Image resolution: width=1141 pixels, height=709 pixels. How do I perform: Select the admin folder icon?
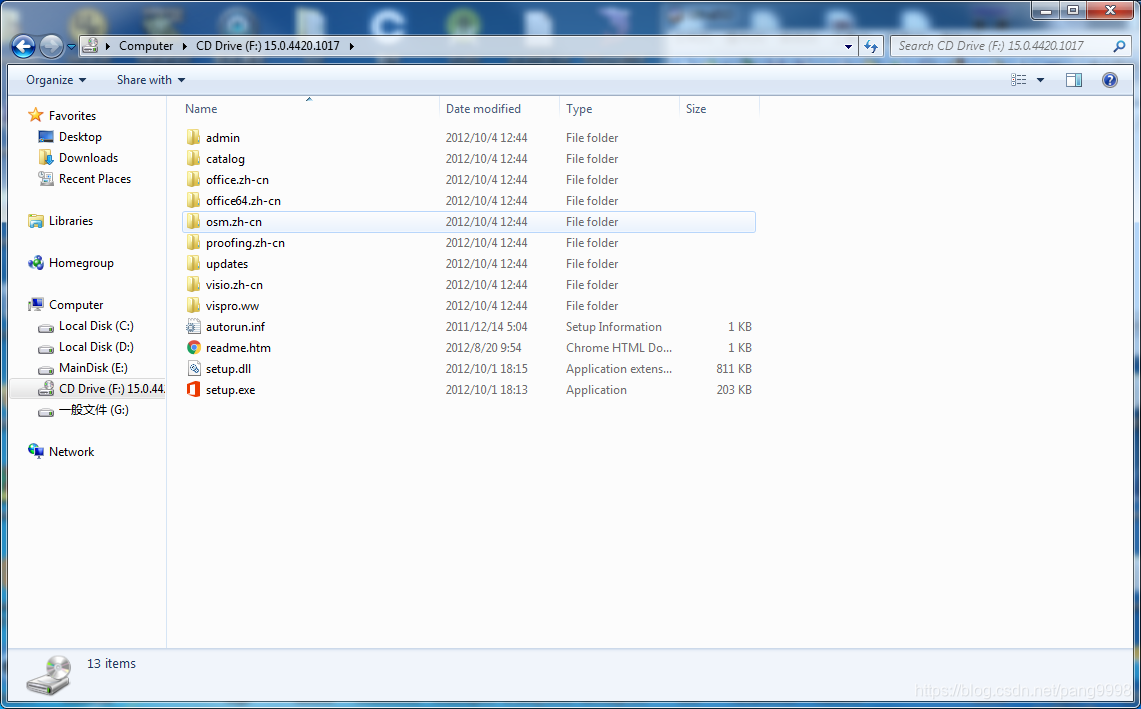tap(193, 137)
